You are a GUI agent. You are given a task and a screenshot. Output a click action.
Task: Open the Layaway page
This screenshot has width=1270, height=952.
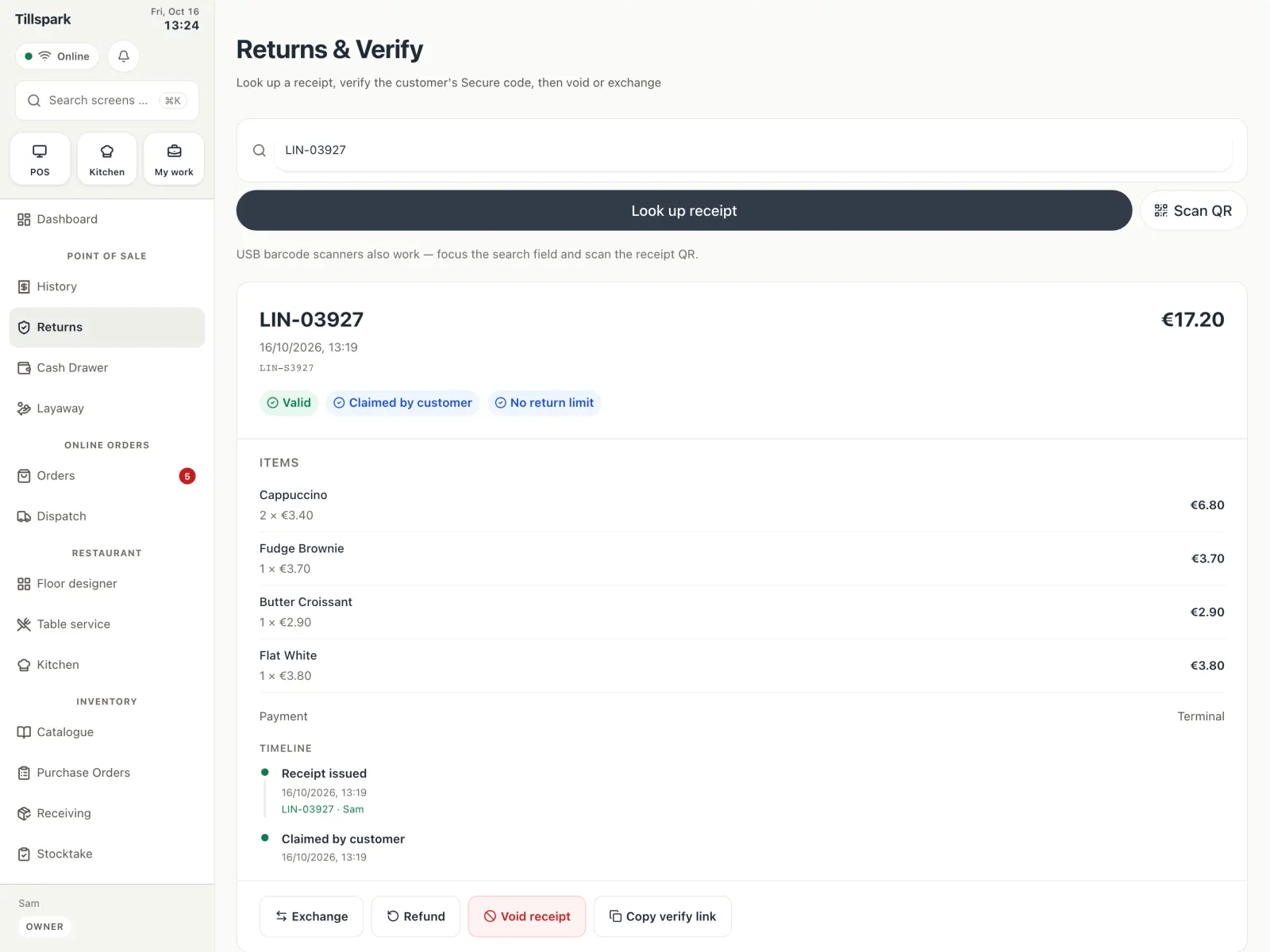tap(107, 408)
